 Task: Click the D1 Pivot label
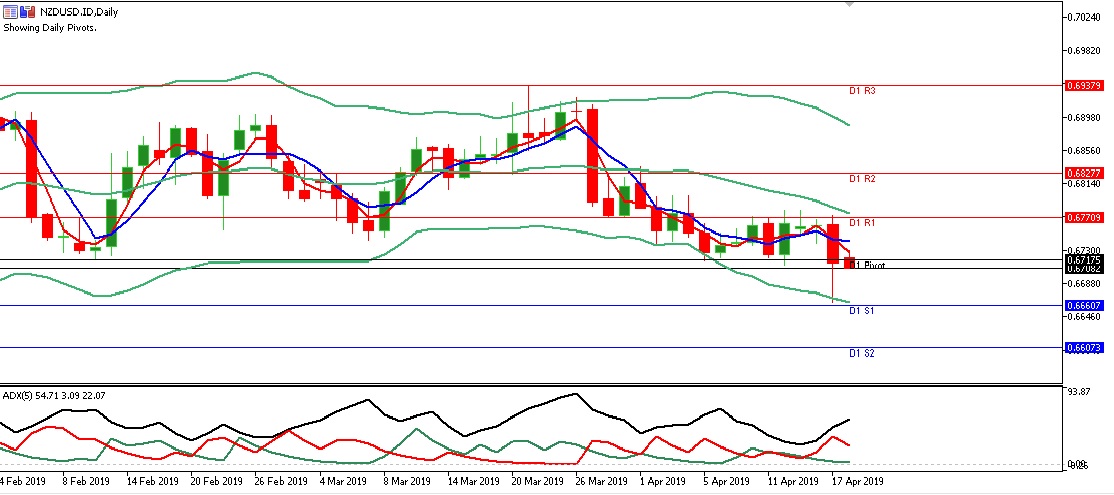coord(867,266)
